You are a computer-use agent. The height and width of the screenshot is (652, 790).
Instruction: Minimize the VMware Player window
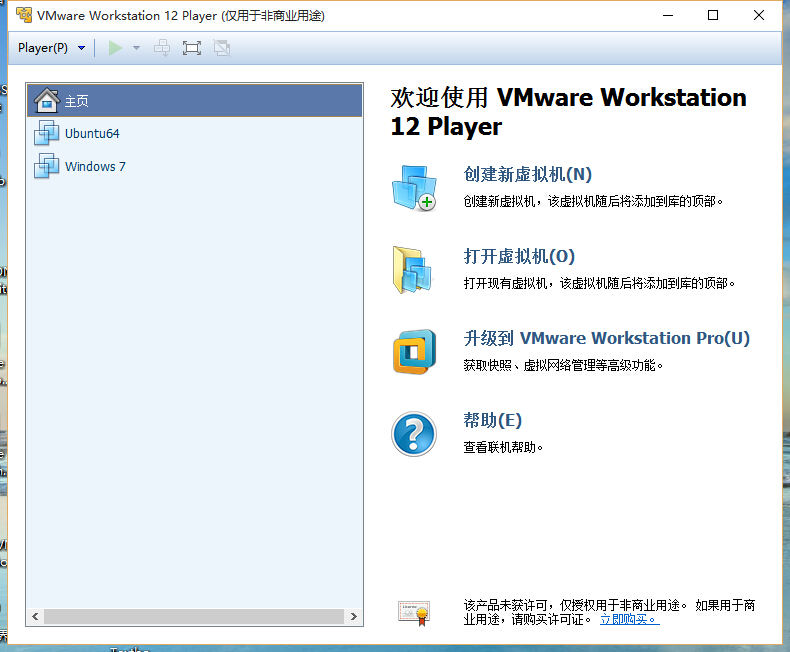tap(668, 15)
